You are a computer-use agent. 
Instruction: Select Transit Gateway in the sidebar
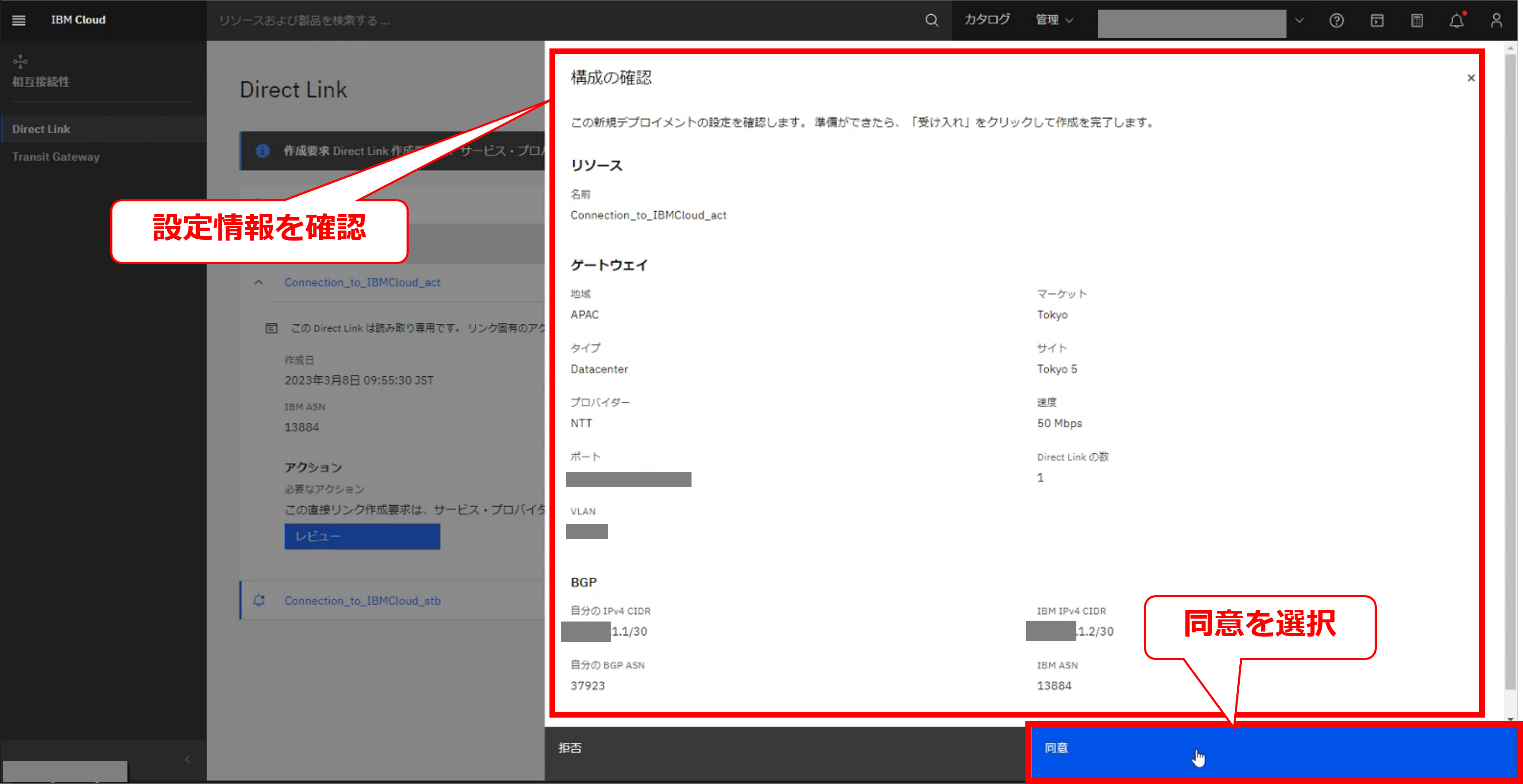(56, 157)
